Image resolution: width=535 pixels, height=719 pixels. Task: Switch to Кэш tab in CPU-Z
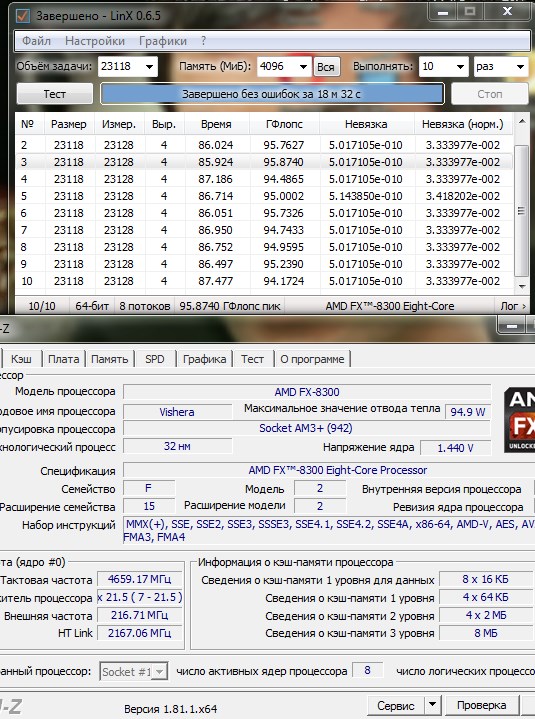[22, 359]
